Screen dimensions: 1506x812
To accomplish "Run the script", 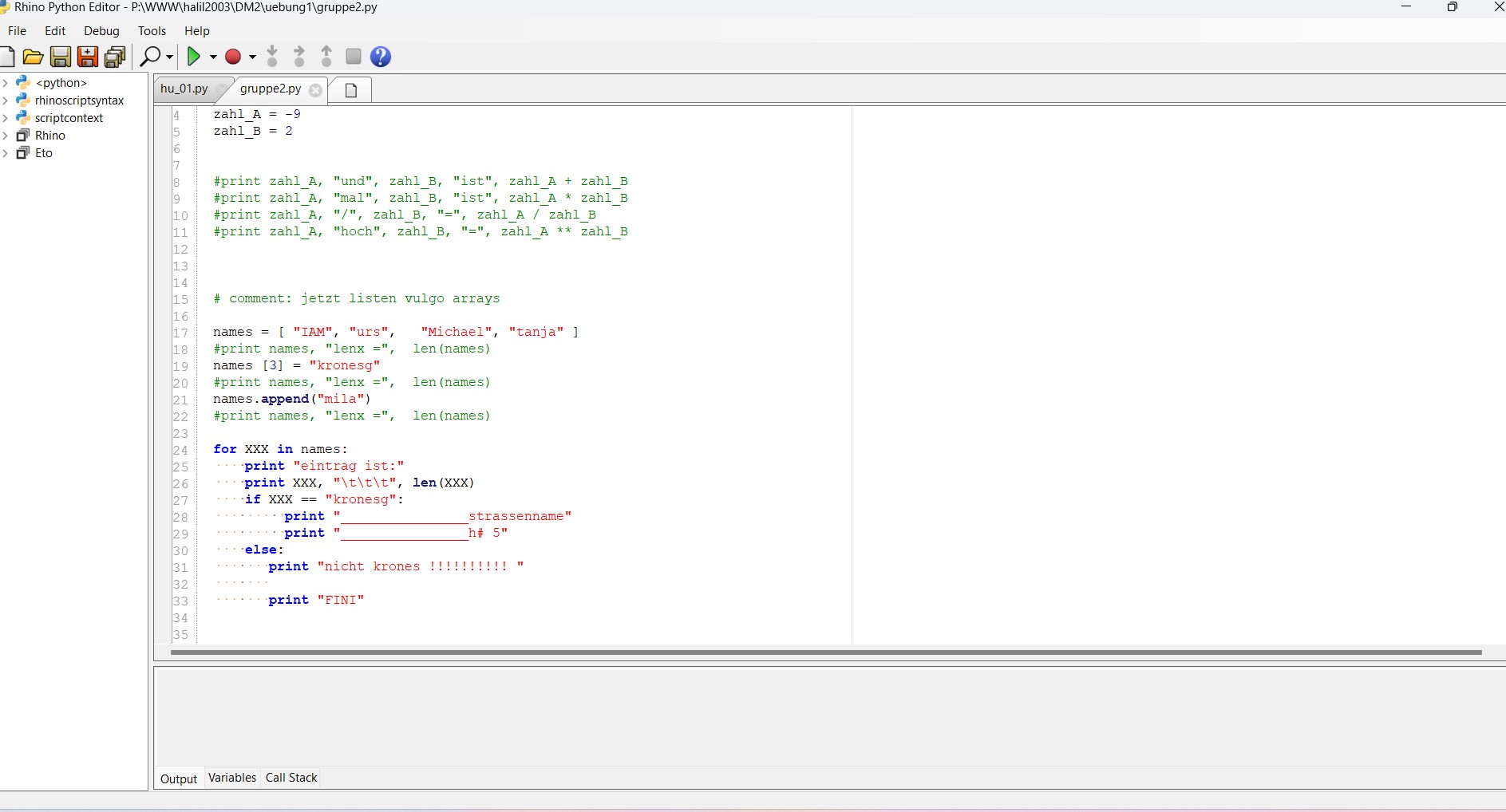I will [196, 56].
